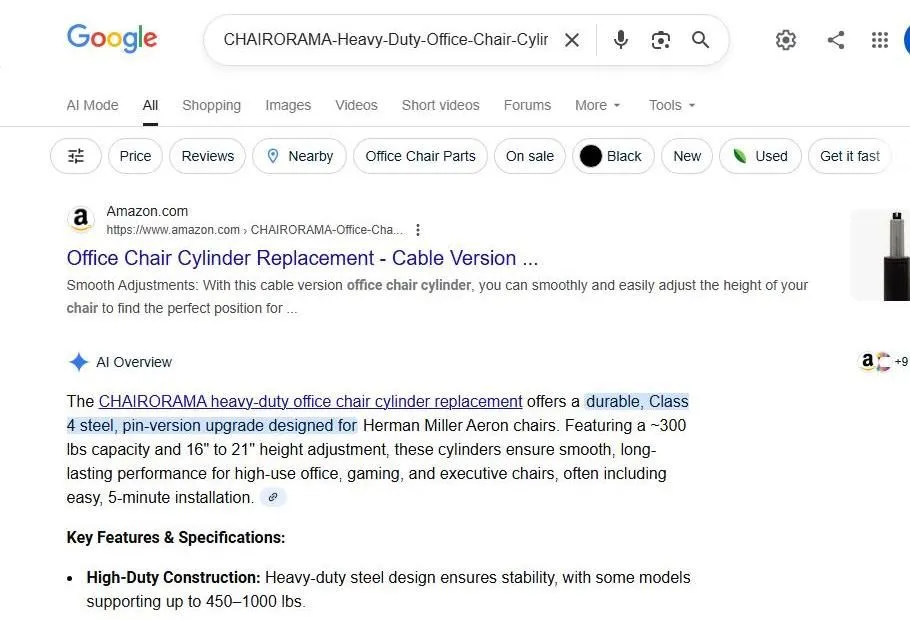
Task: Clear the search query with the X
Action: pos(572,40)
